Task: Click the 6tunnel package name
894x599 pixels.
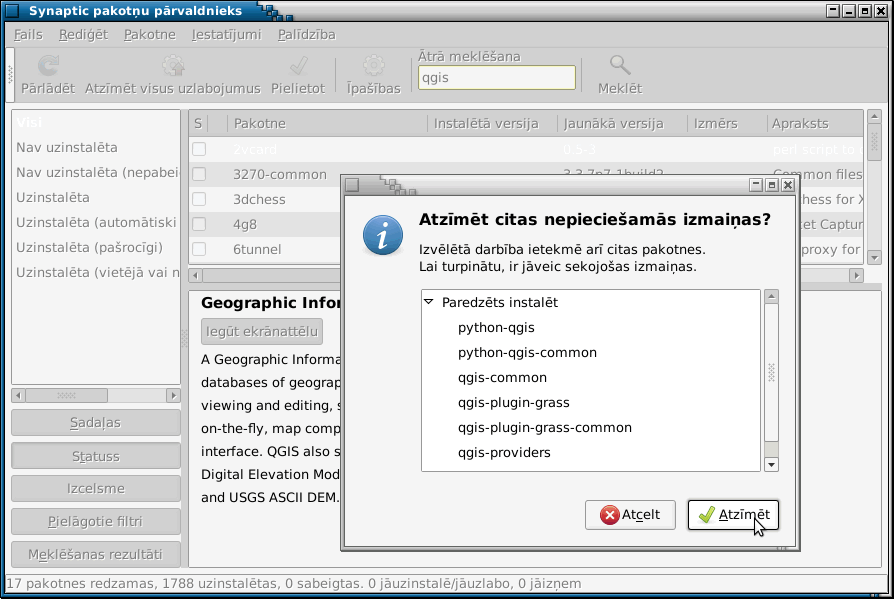Action: 257,250
